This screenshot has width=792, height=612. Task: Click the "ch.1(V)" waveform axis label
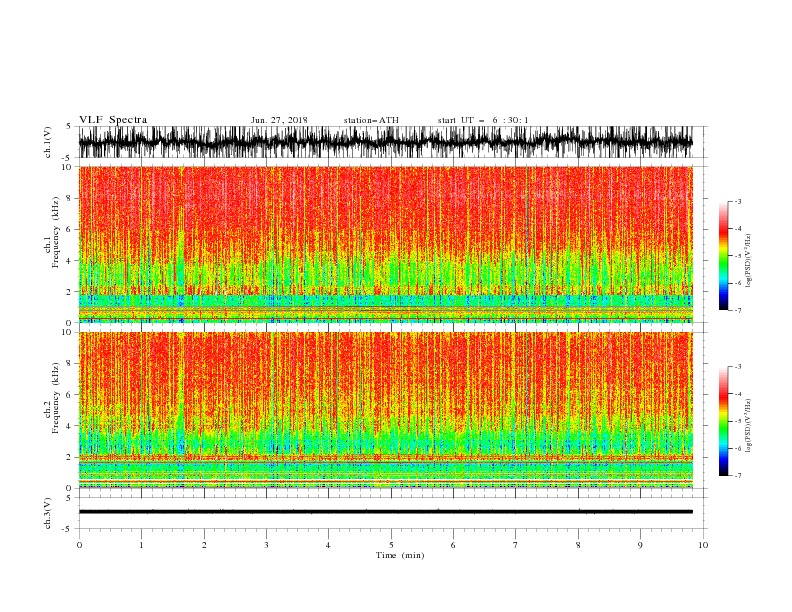pos(48,142)
